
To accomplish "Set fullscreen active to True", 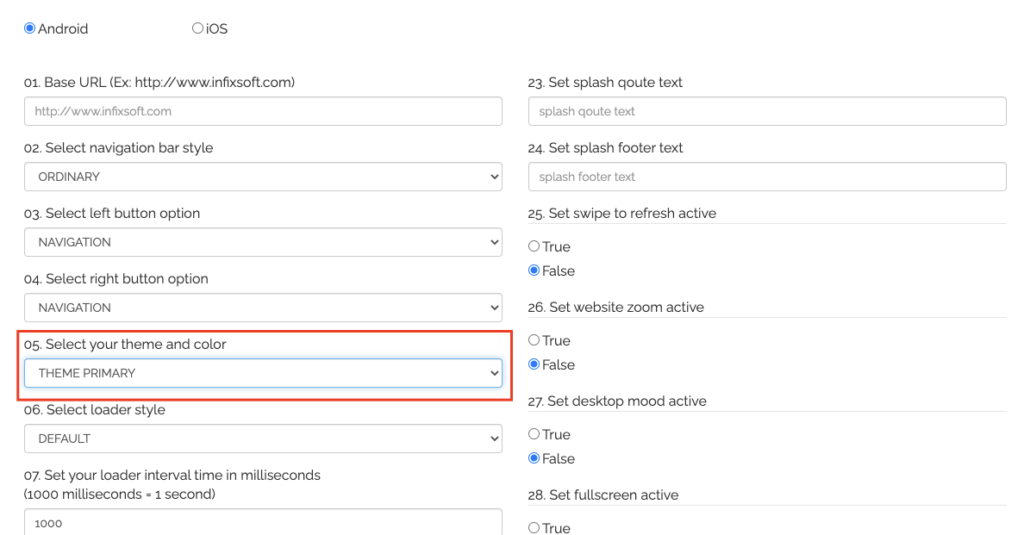I will [x=534, y=528].
